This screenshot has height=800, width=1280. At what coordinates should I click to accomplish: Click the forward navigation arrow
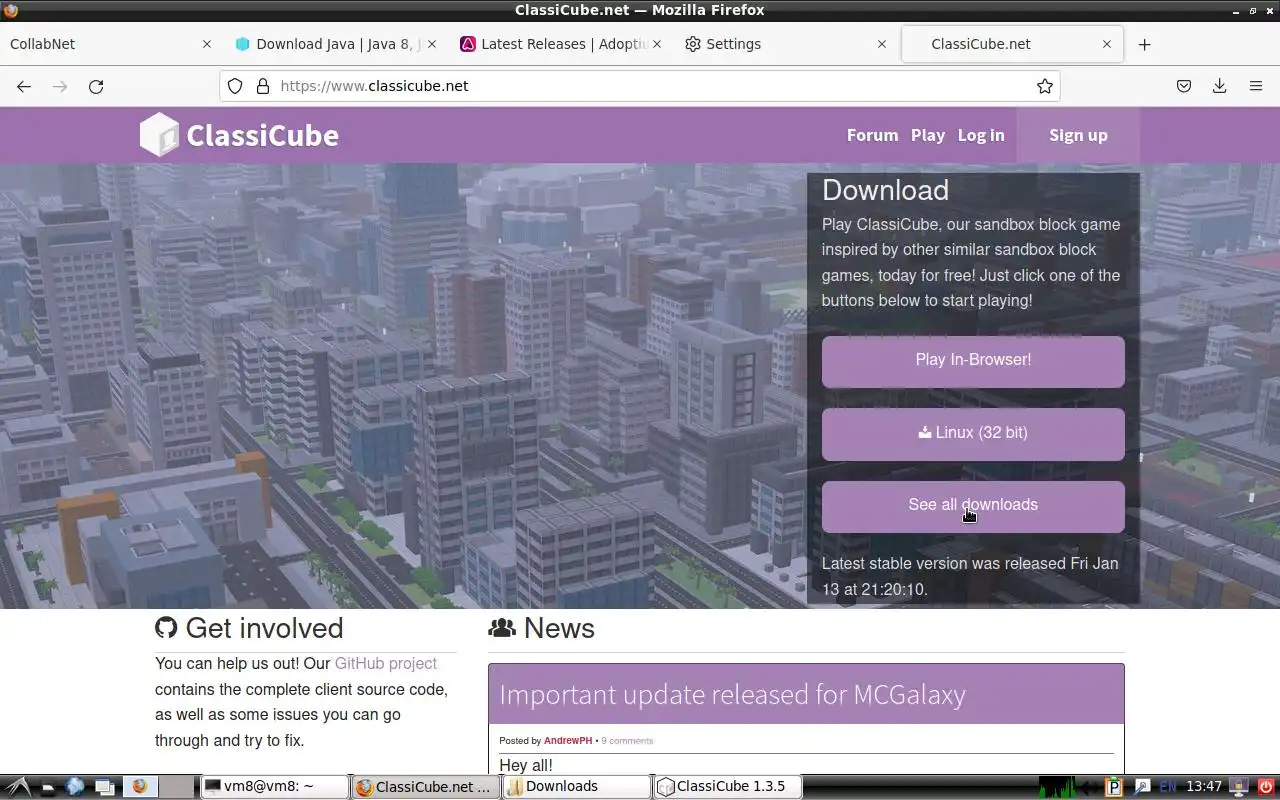click(60, 86)
